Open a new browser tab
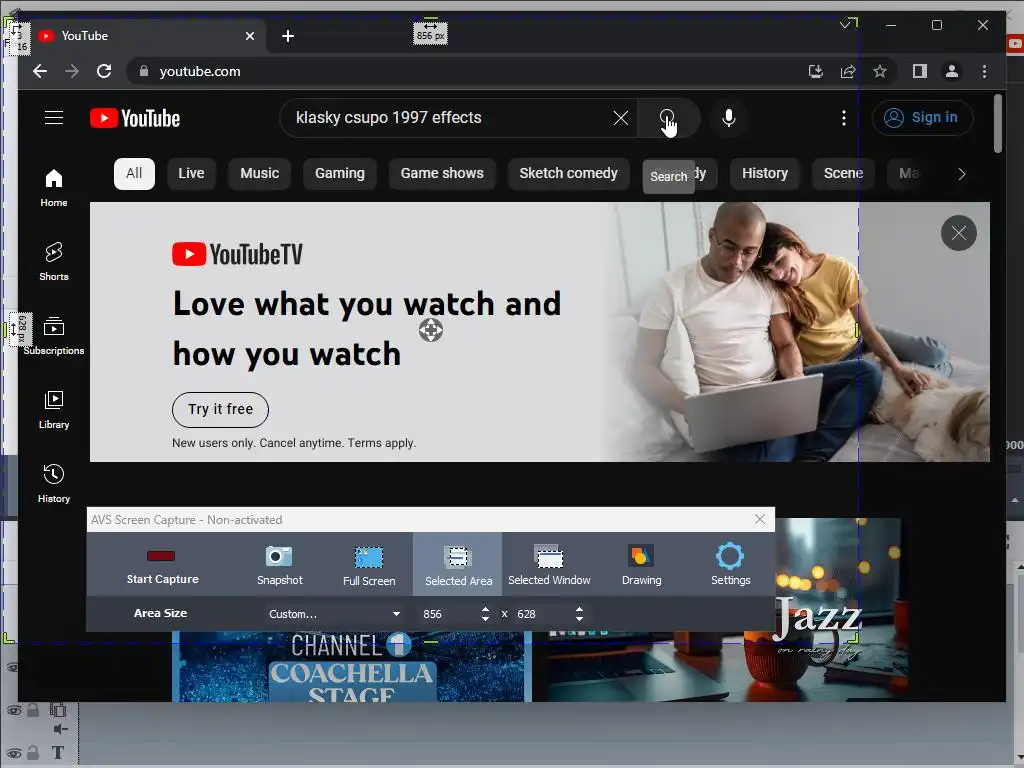Image resolution: width=1024 pixels, height=768 pixels. click(287, 36)
